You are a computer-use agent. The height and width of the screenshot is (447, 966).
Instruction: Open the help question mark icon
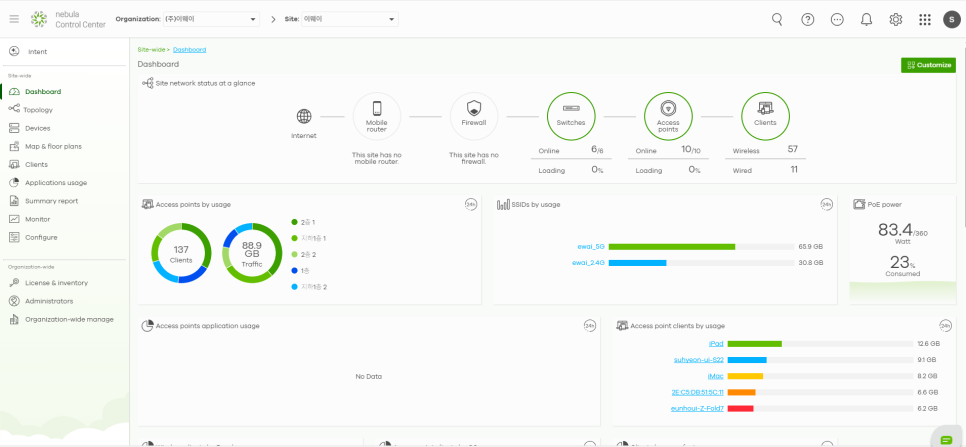coord(807,19)
